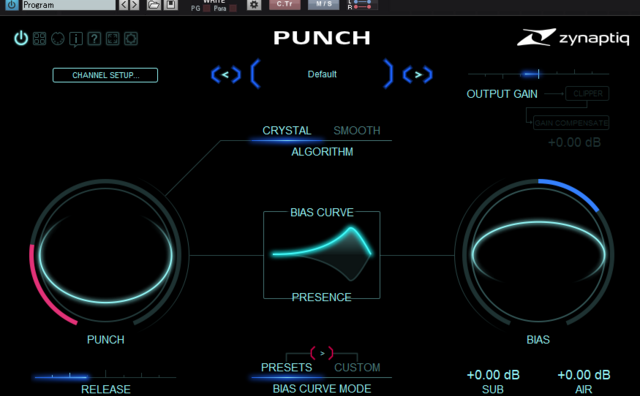Image resolution: width=640 pixels, height=396 pixels.
Task: Click the ALGORITHM label
Action: [x=322, y=152]
